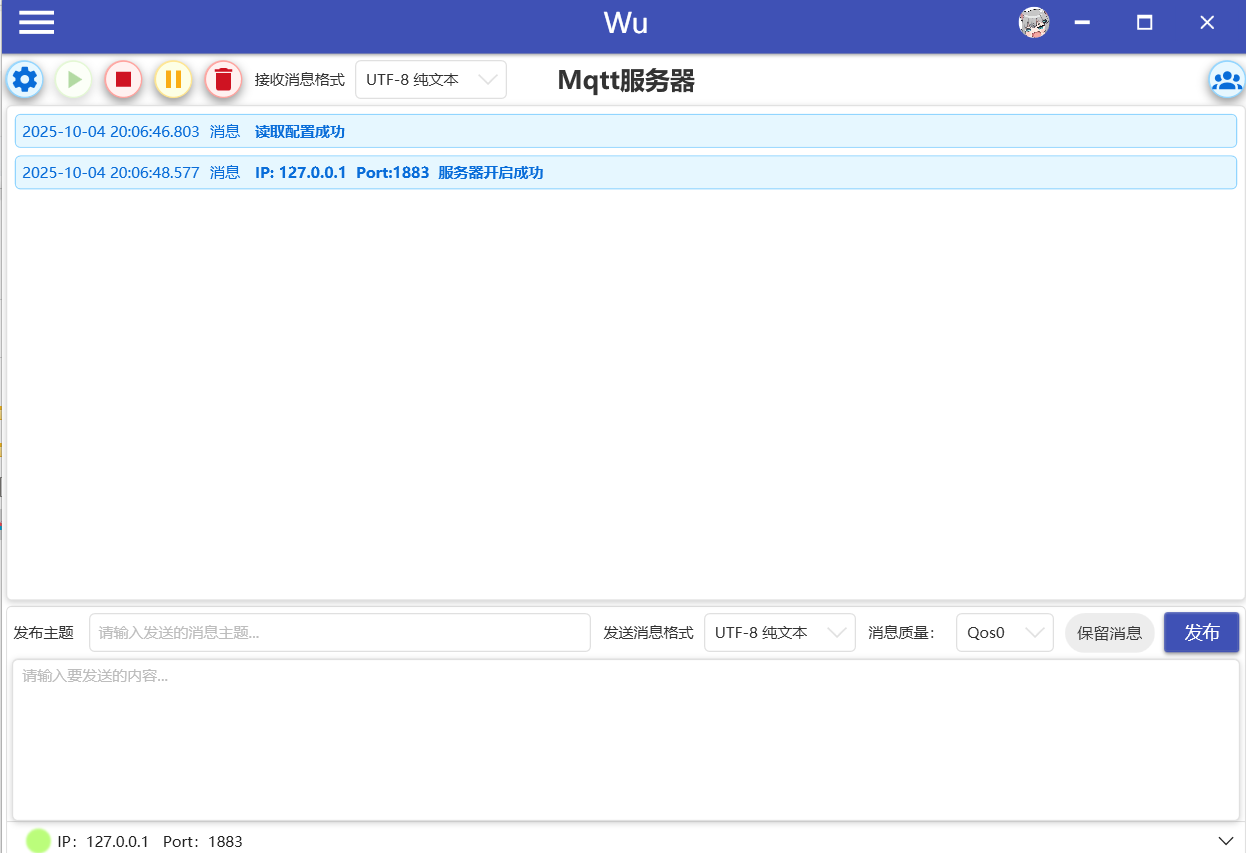Open the connected clients panel icon

(1226, 79)
